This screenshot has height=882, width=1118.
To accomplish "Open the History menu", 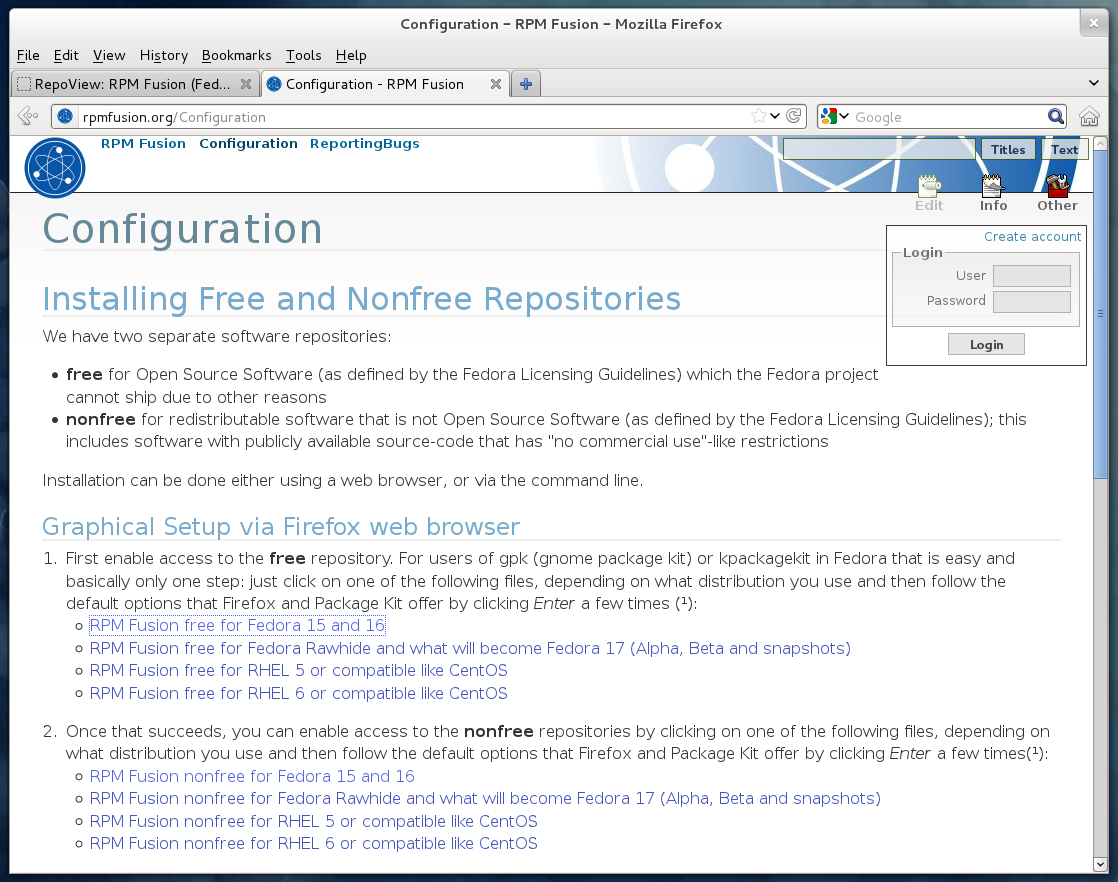I will pyautogui.click(x=164, y=56).
